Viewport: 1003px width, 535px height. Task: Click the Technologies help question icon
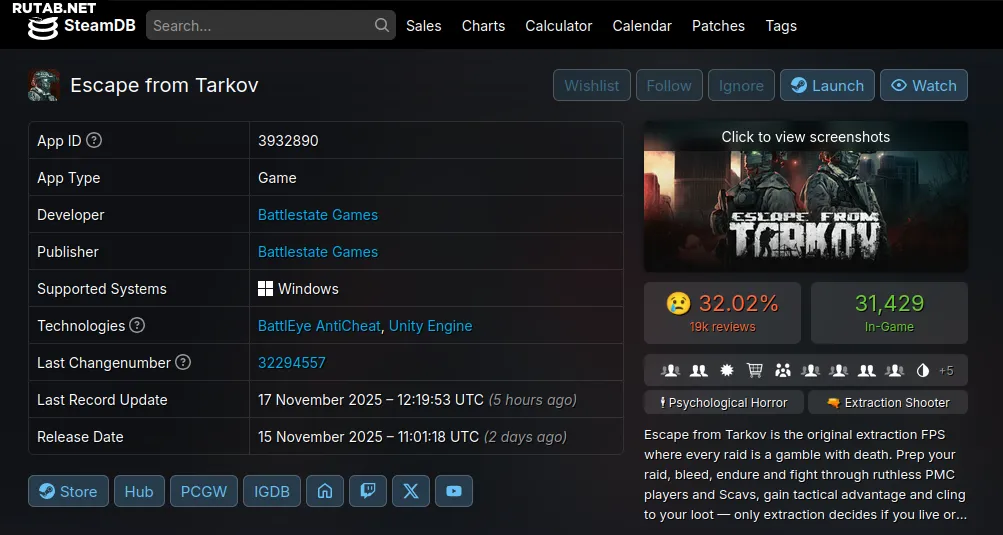(x=138, y=326)
